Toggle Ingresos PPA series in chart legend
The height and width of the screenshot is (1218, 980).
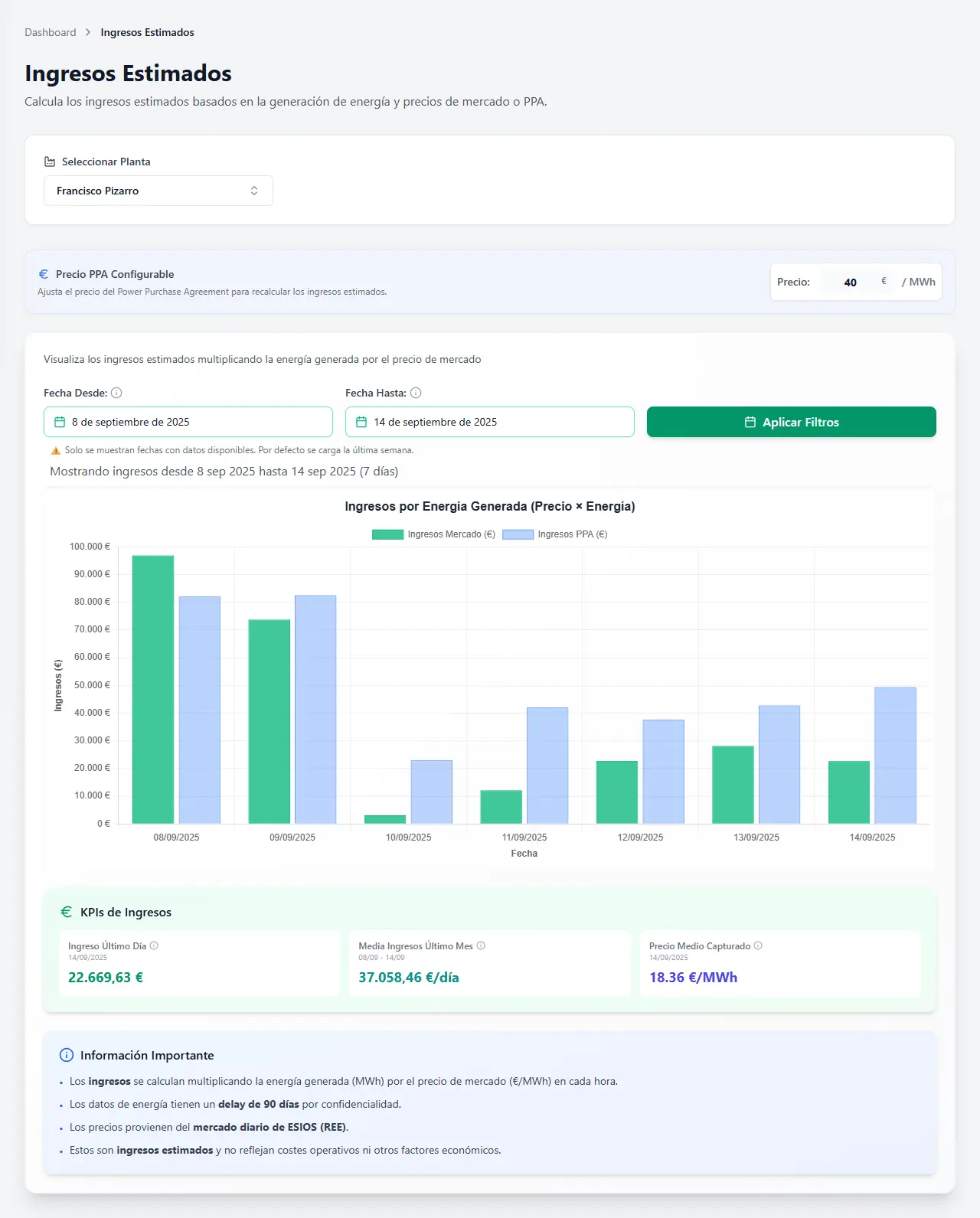(555, 534)
